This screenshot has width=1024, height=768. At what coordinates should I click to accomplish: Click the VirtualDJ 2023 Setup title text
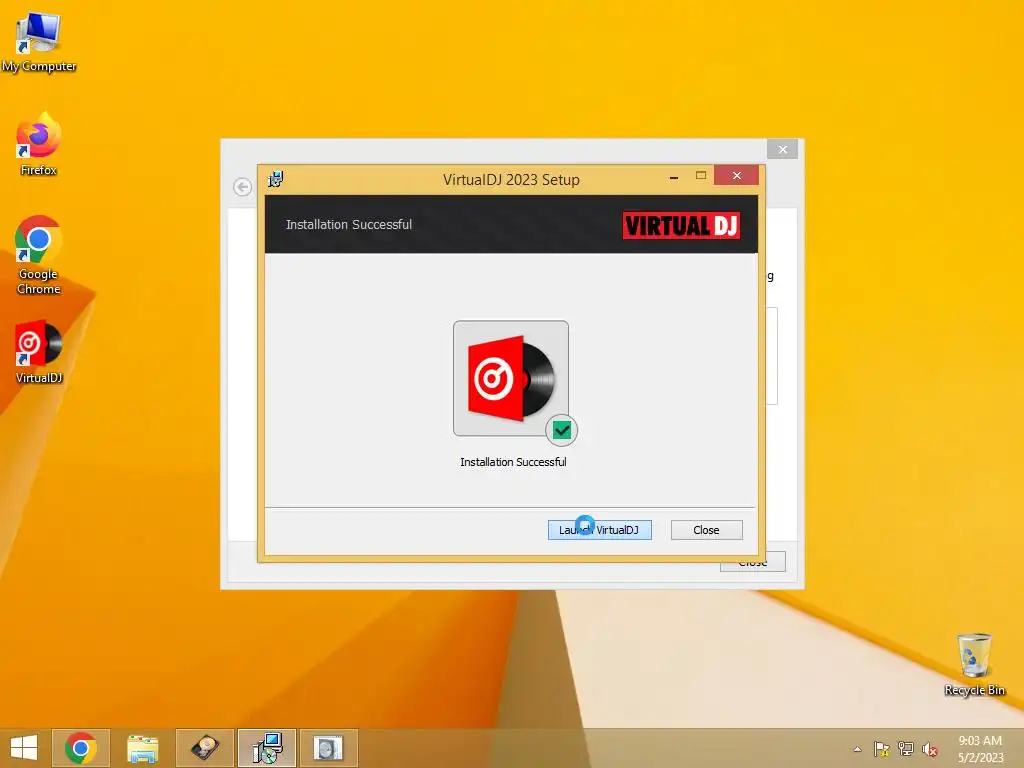(x=511, y=180)
